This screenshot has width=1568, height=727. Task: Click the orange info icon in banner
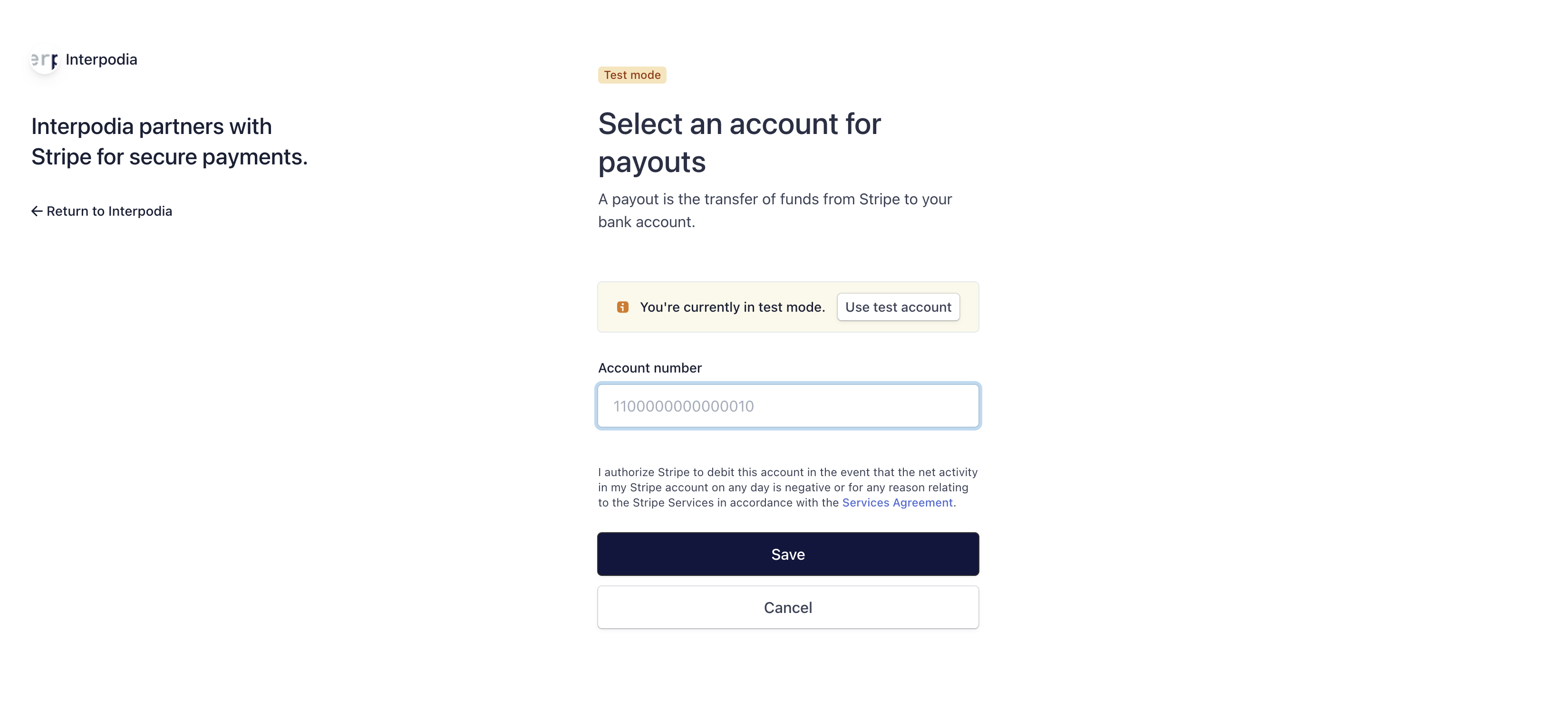[x=622, y=307]
